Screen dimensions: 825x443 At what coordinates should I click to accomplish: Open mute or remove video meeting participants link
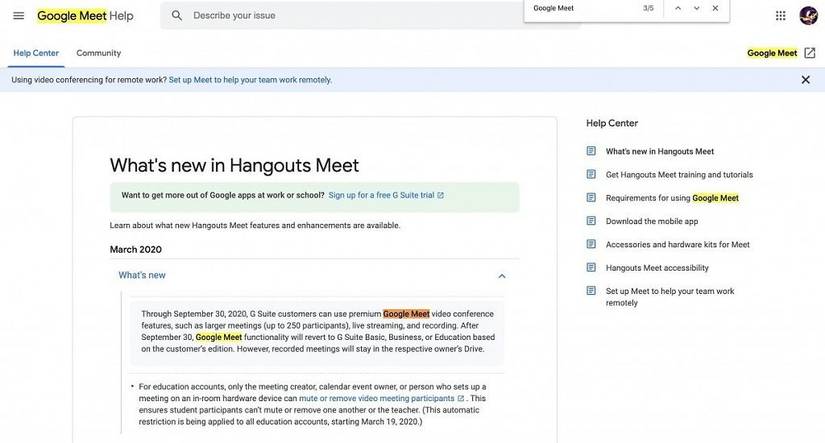point(377,399)
